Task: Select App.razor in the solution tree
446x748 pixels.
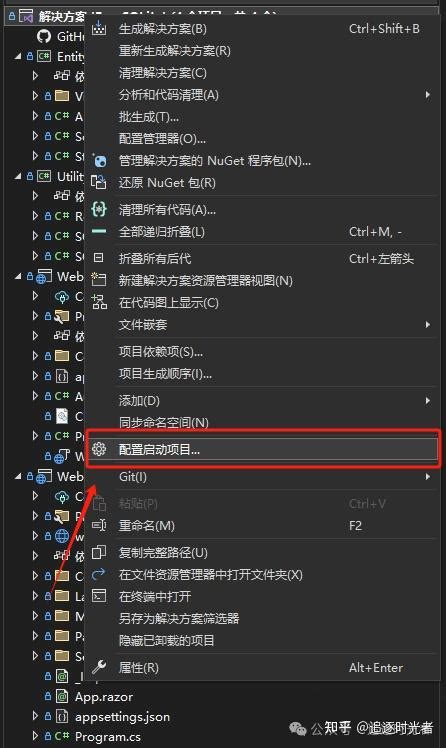Action: coord(104,697)
